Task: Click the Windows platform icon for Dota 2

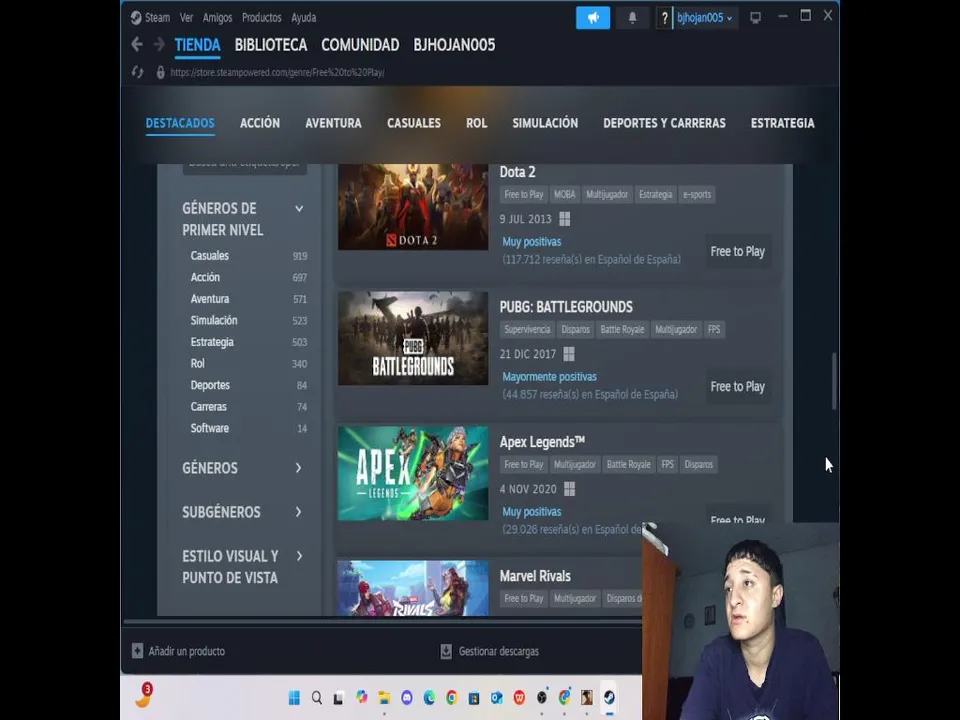Action: [564, 219]
